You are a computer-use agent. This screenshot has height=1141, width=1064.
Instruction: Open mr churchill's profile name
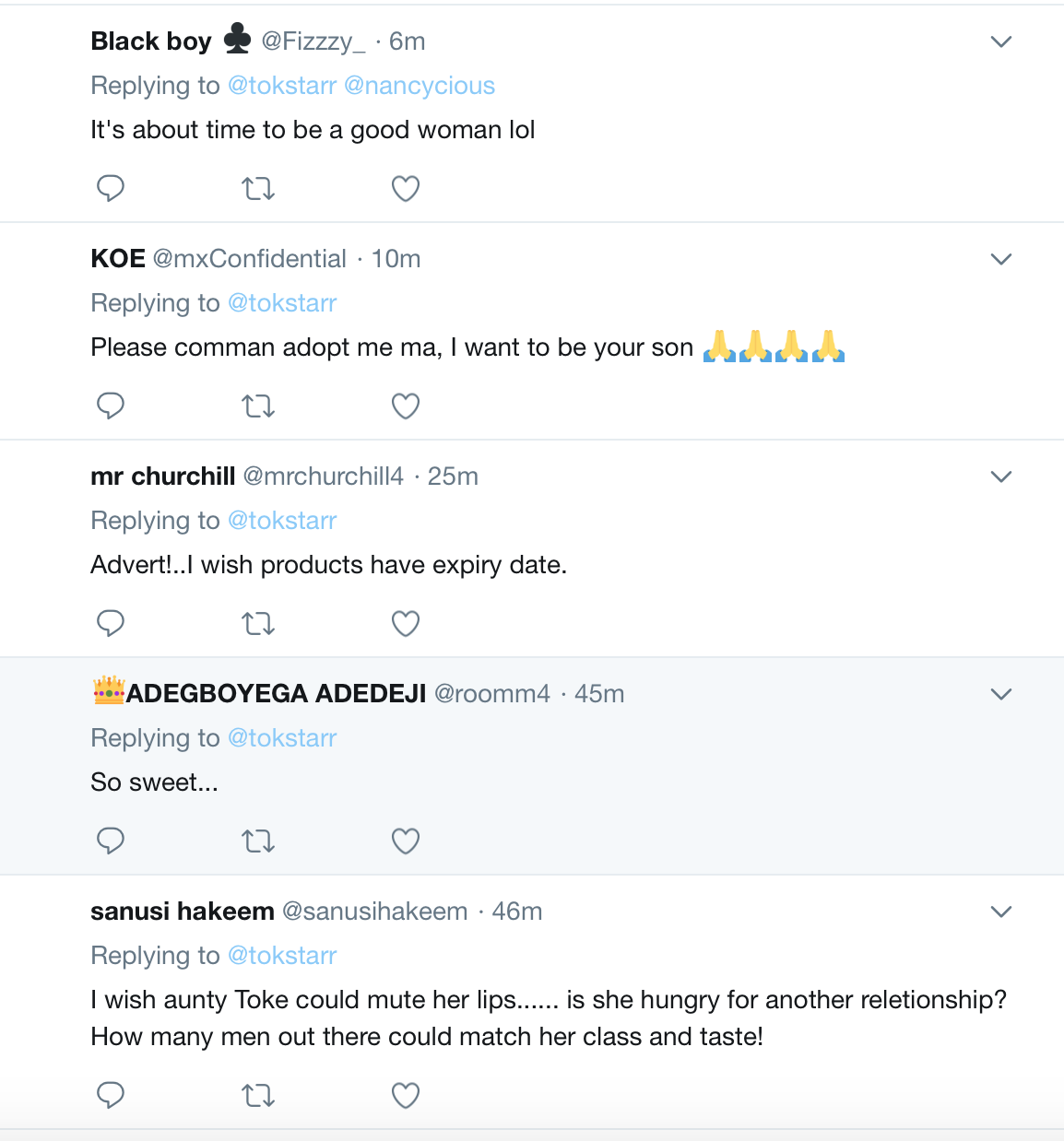(163, 476)
